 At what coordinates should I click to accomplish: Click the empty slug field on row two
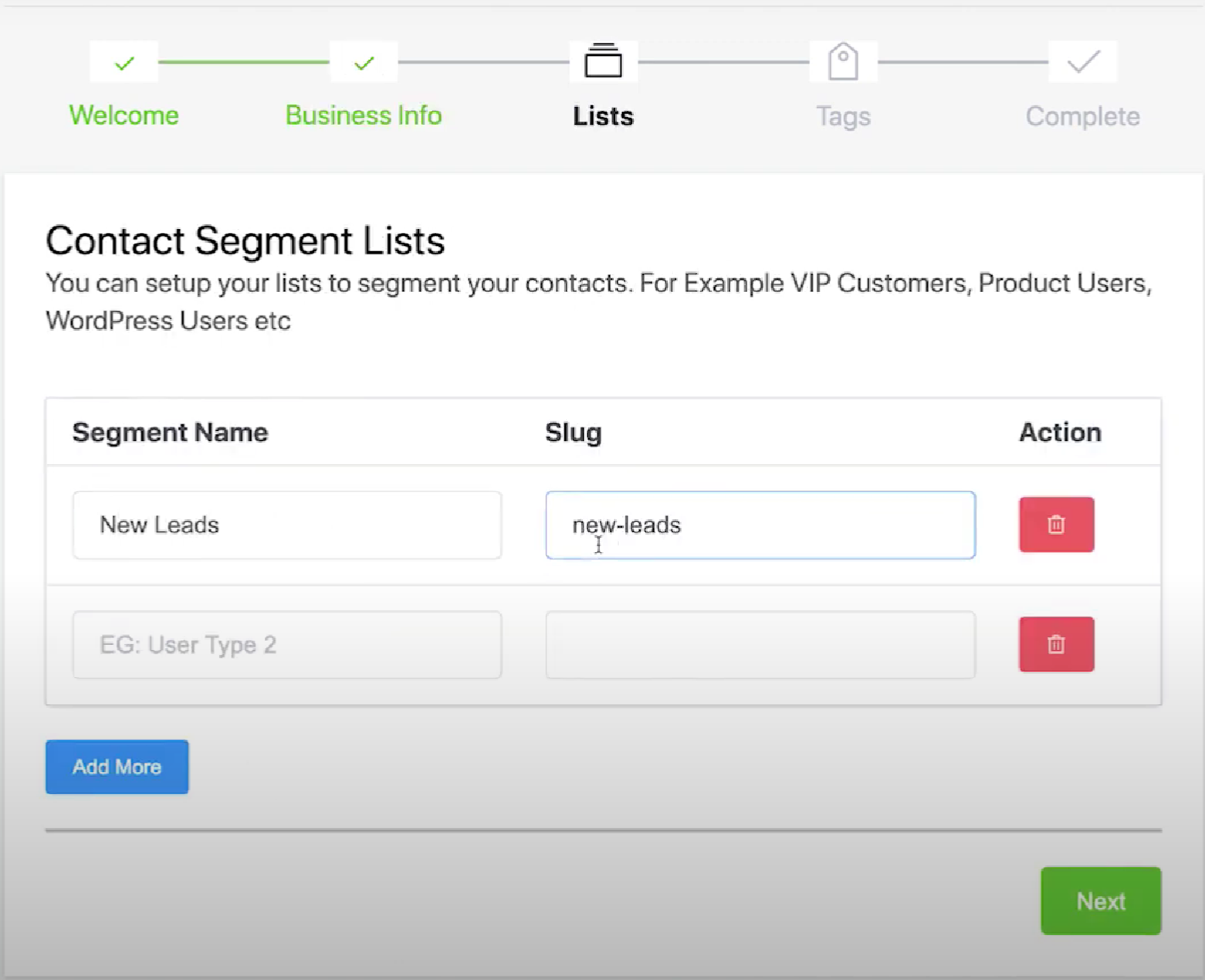tap(759, 644)
